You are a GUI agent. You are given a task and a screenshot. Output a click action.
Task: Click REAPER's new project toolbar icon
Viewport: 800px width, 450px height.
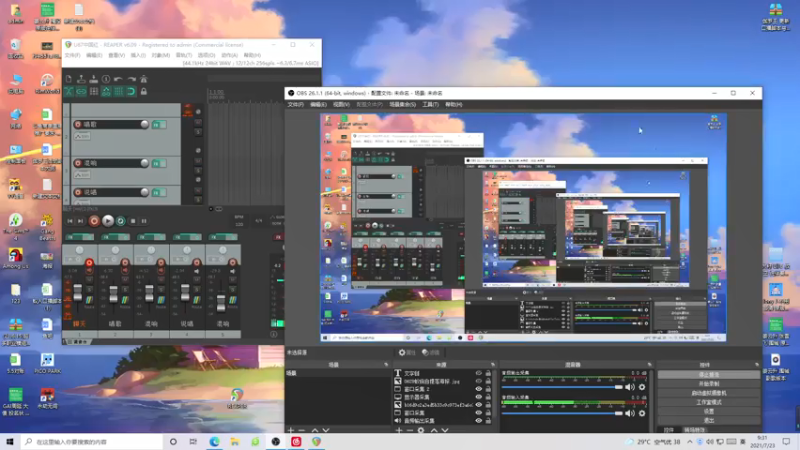pyautogui.click(x=68, y=79)
